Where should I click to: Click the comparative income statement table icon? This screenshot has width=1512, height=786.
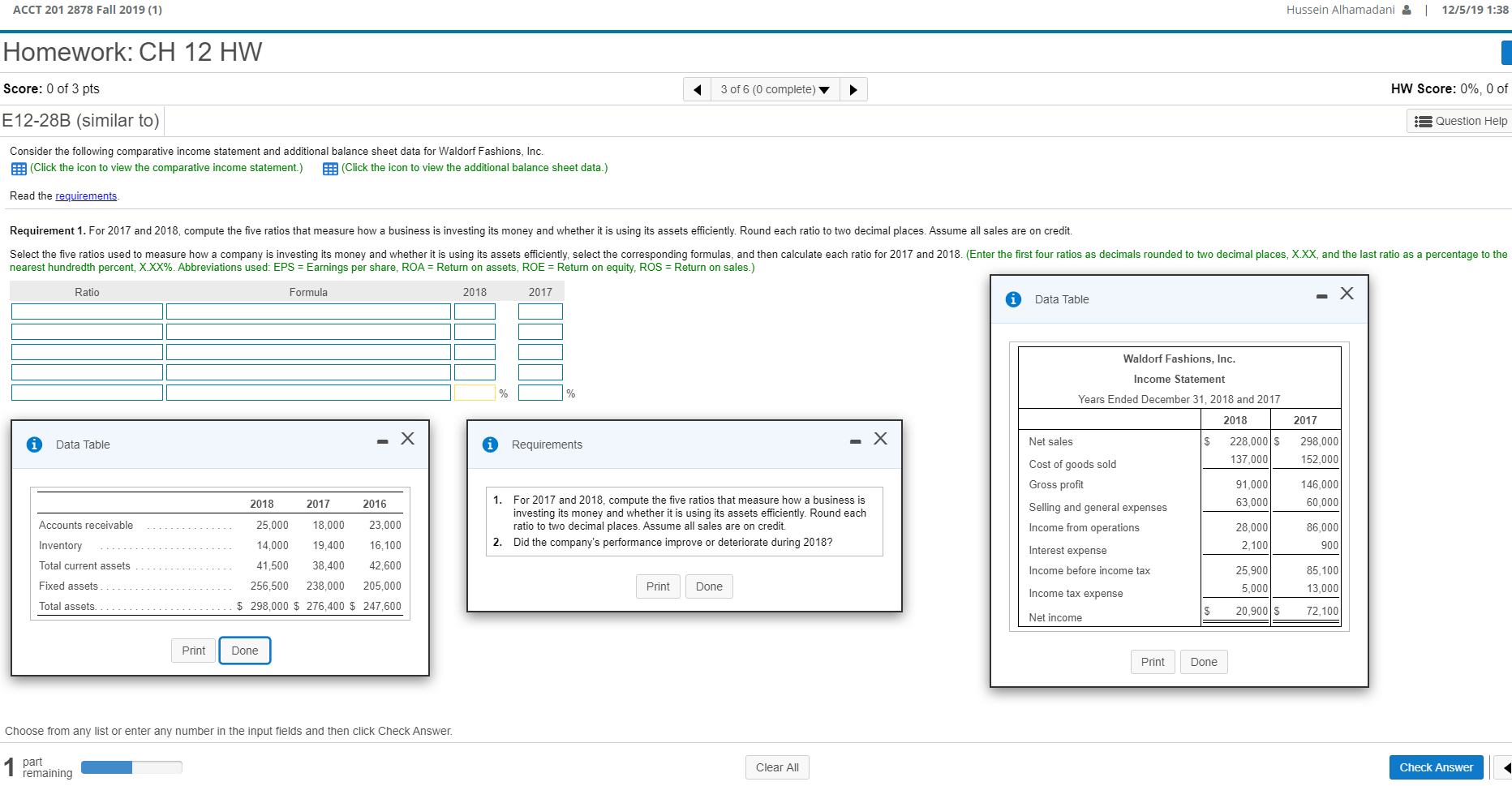tap(18, 168)
